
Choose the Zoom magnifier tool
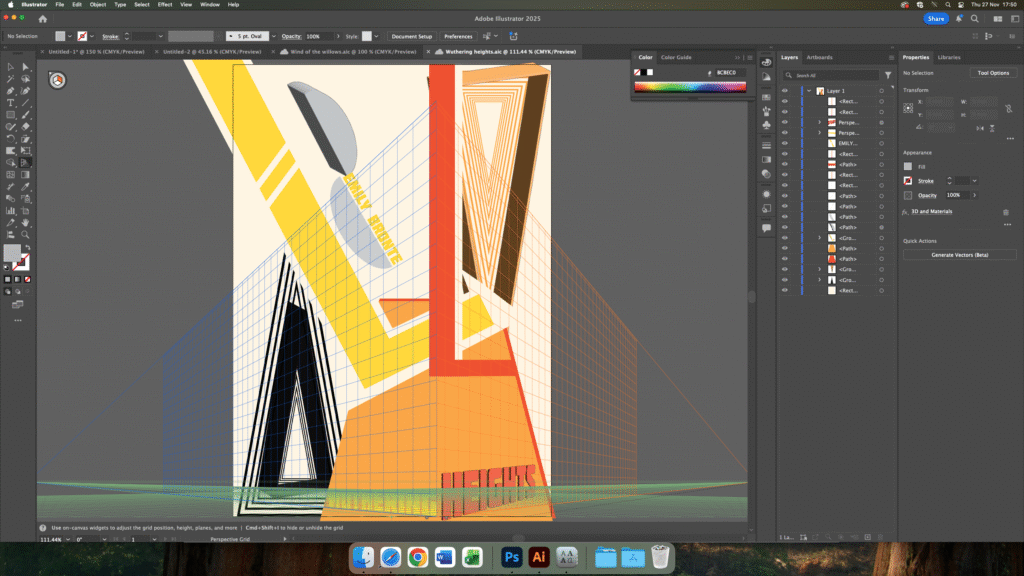tap(25, 234)
